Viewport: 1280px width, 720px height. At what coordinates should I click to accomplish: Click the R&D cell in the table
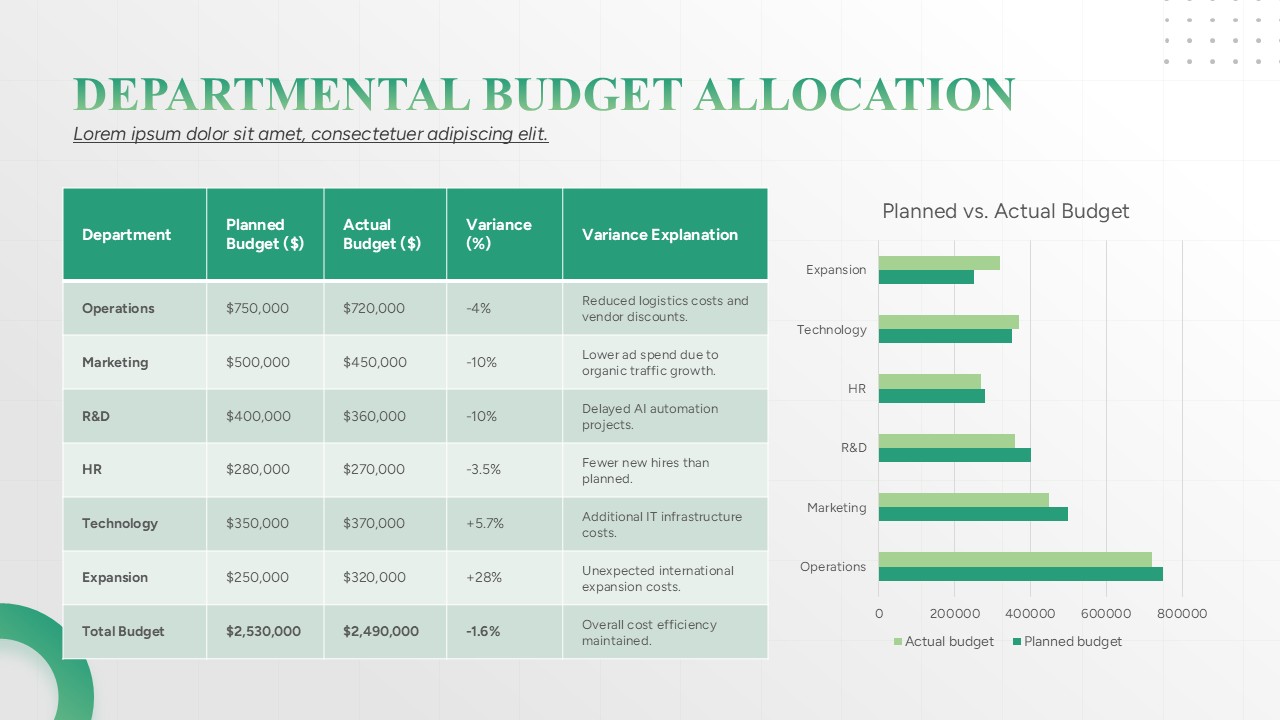(x=135, y=416)
